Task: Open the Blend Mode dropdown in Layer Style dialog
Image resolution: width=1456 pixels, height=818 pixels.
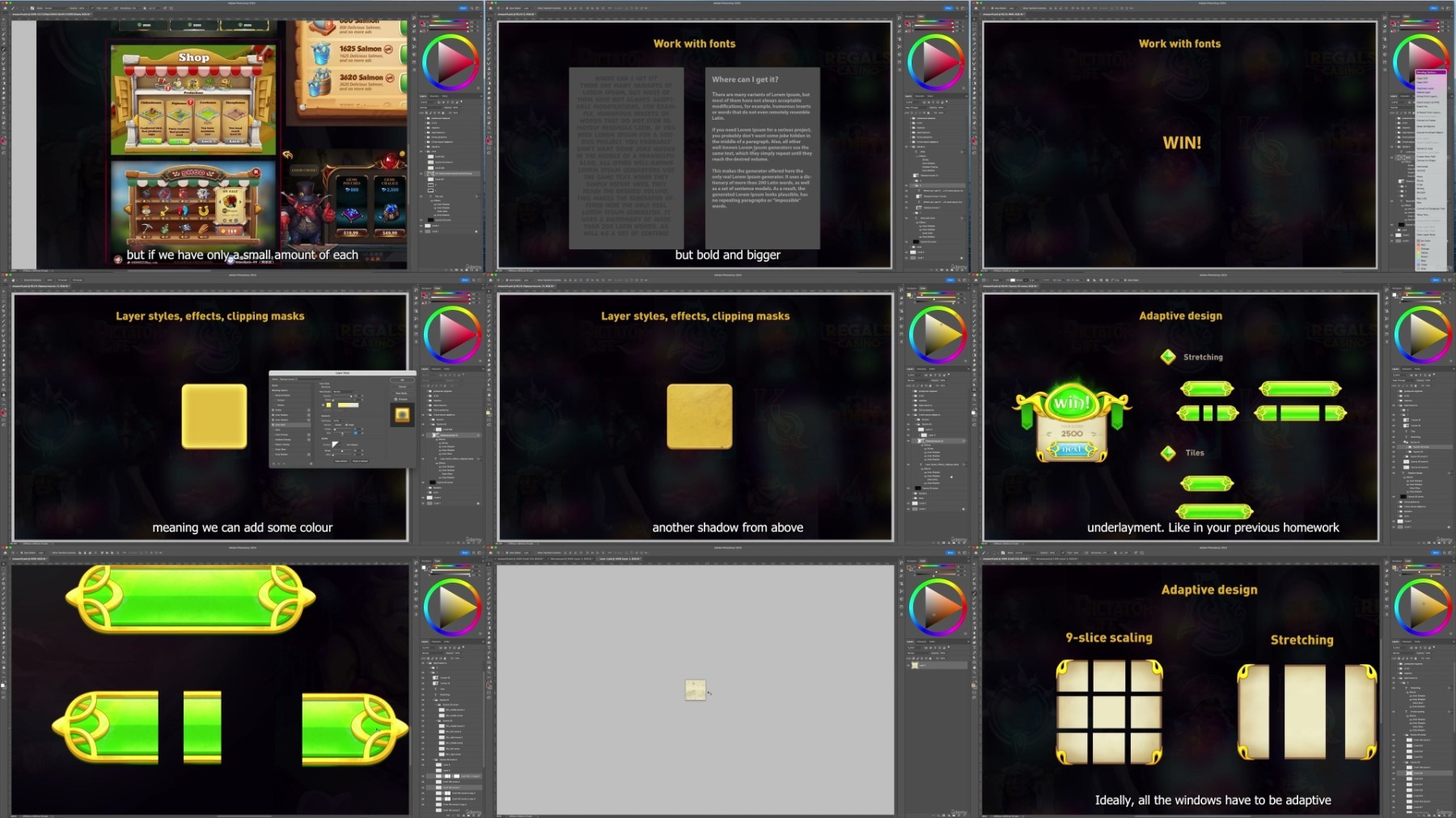Action: 345,391
